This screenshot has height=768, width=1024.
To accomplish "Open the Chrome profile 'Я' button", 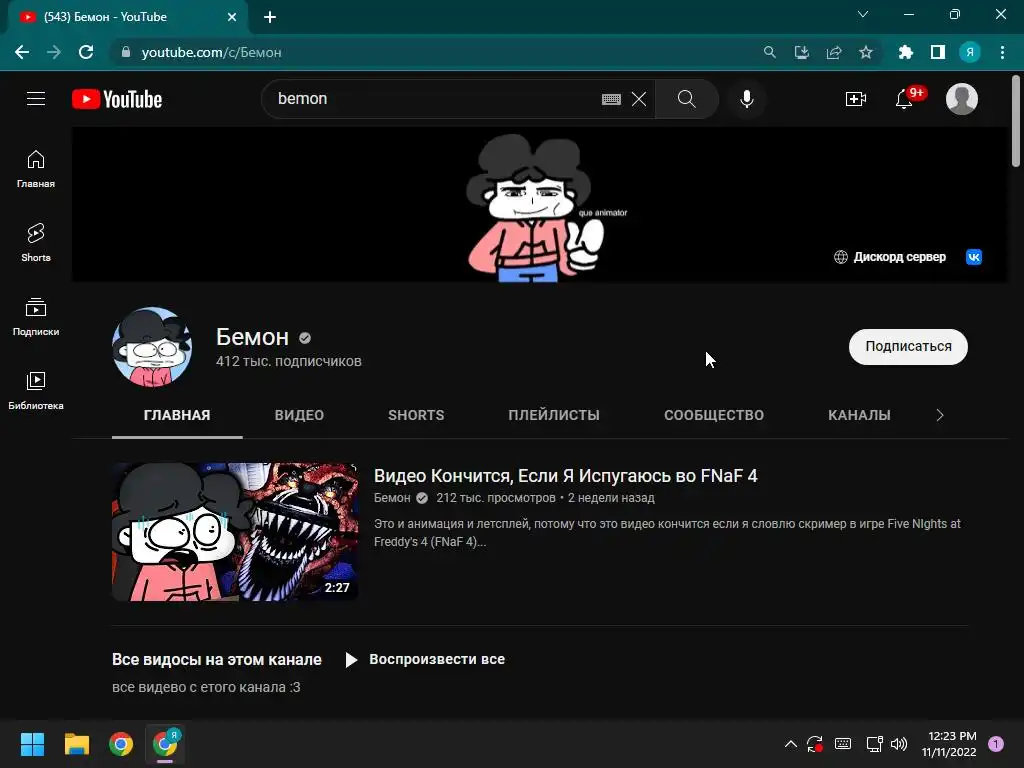I will [x=970, y=52].
